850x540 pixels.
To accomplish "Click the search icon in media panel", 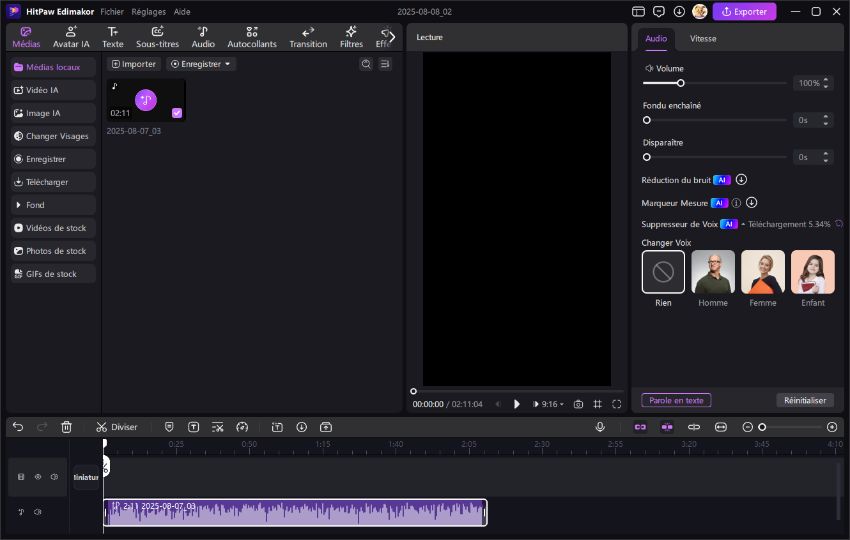I will pos(366,64).
